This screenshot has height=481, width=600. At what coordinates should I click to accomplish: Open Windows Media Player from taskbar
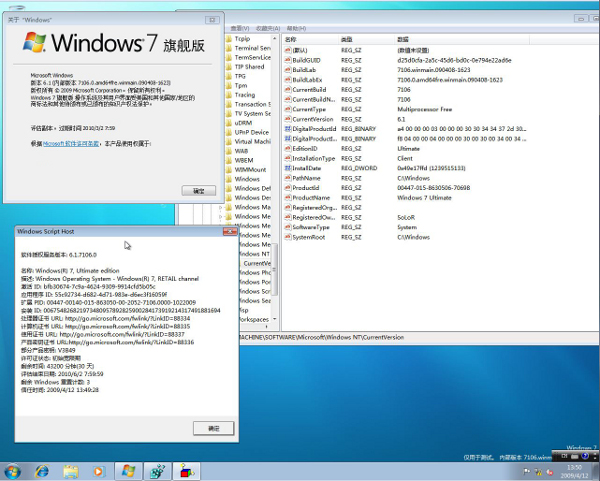pos(99,471)
